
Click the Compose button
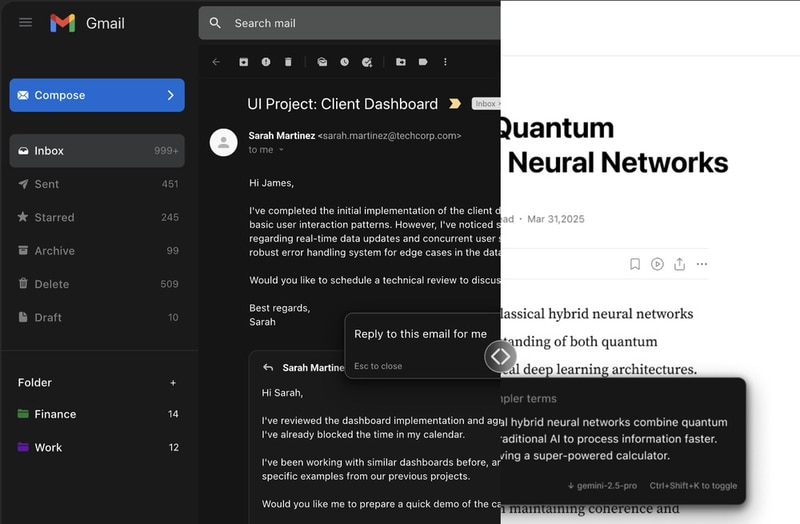[97, 95]
